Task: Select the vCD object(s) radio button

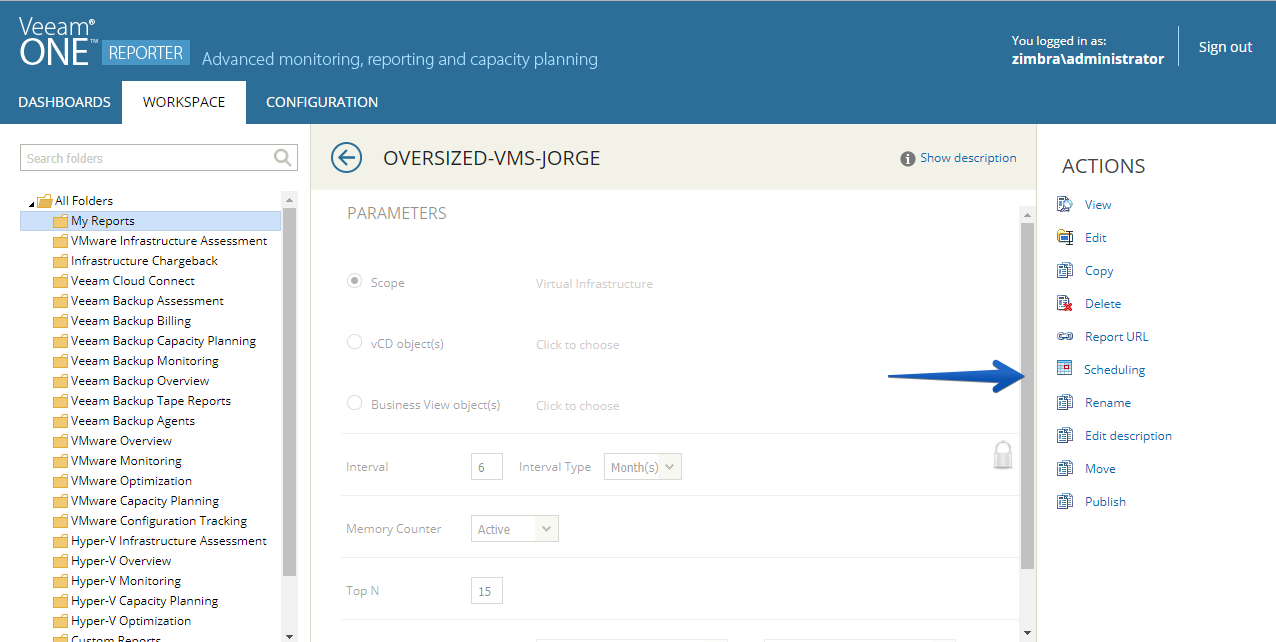Action: coord(354,342)
